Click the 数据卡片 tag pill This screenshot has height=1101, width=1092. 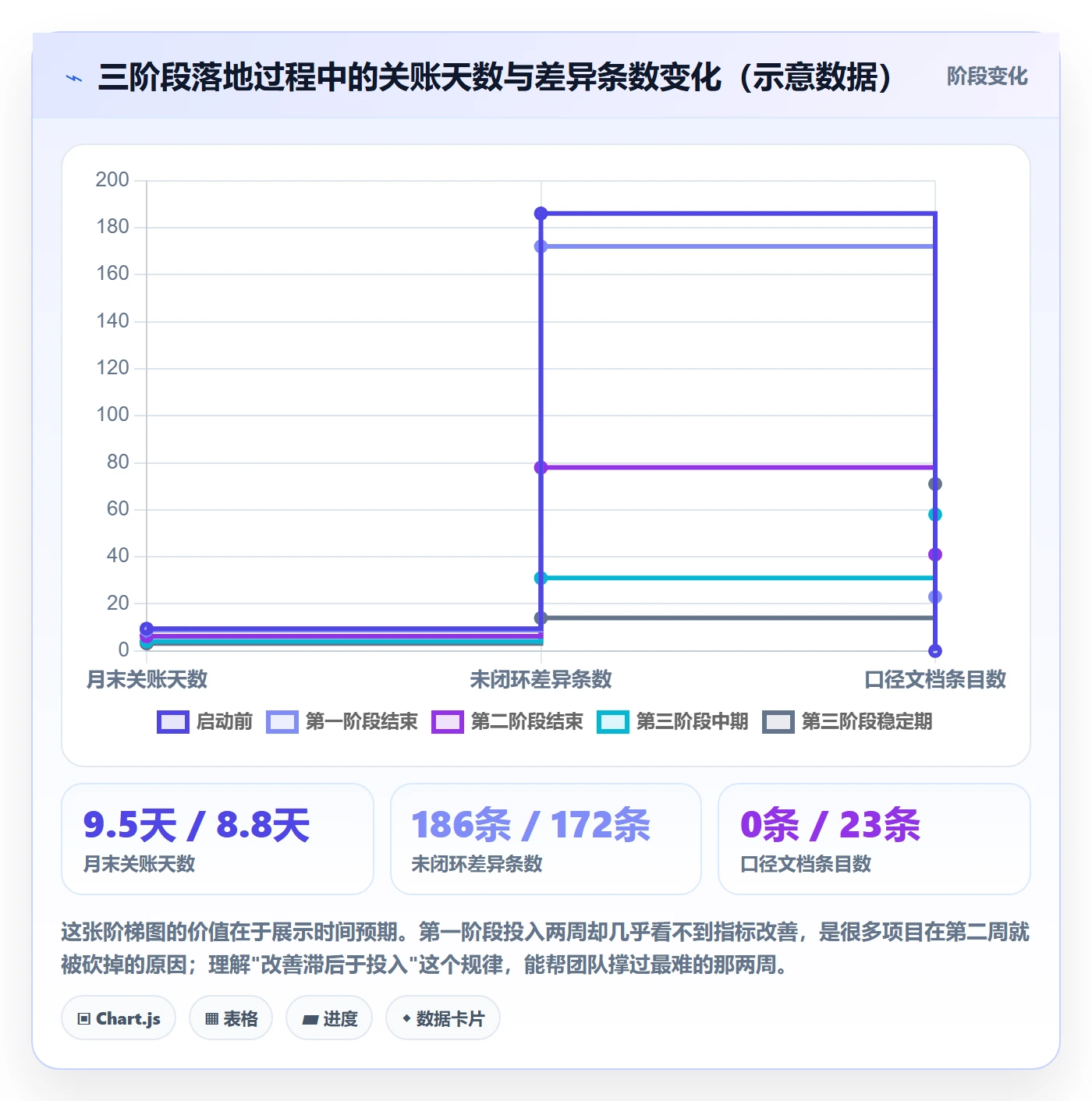(x=443, y=1018)
